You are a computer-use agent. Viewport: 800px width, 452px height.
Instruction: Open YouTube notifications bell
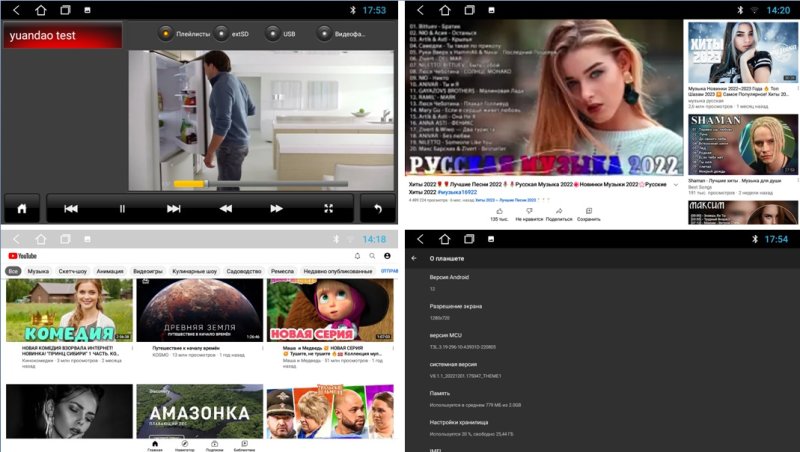click(x=357, y=256)
